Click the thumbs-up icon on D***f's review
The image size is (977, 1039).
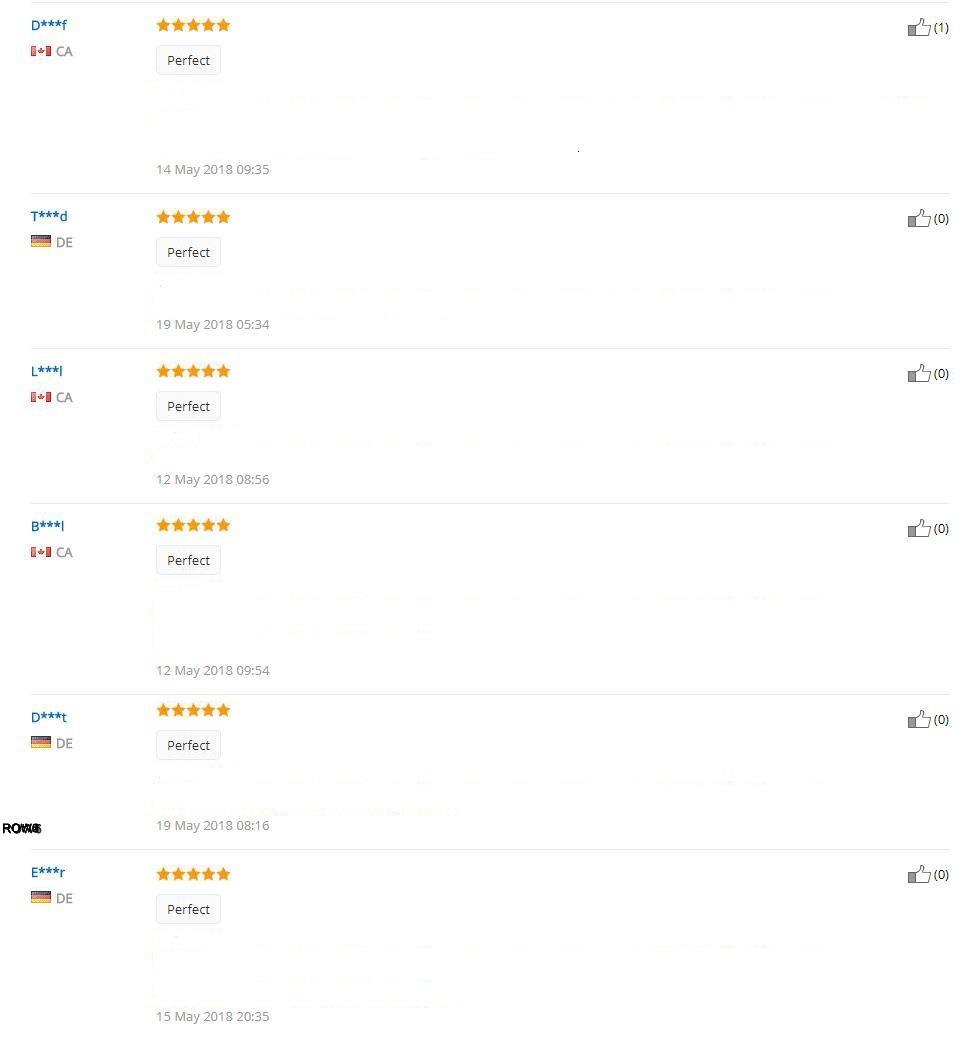pyautogui.click(x=919, y=27)
